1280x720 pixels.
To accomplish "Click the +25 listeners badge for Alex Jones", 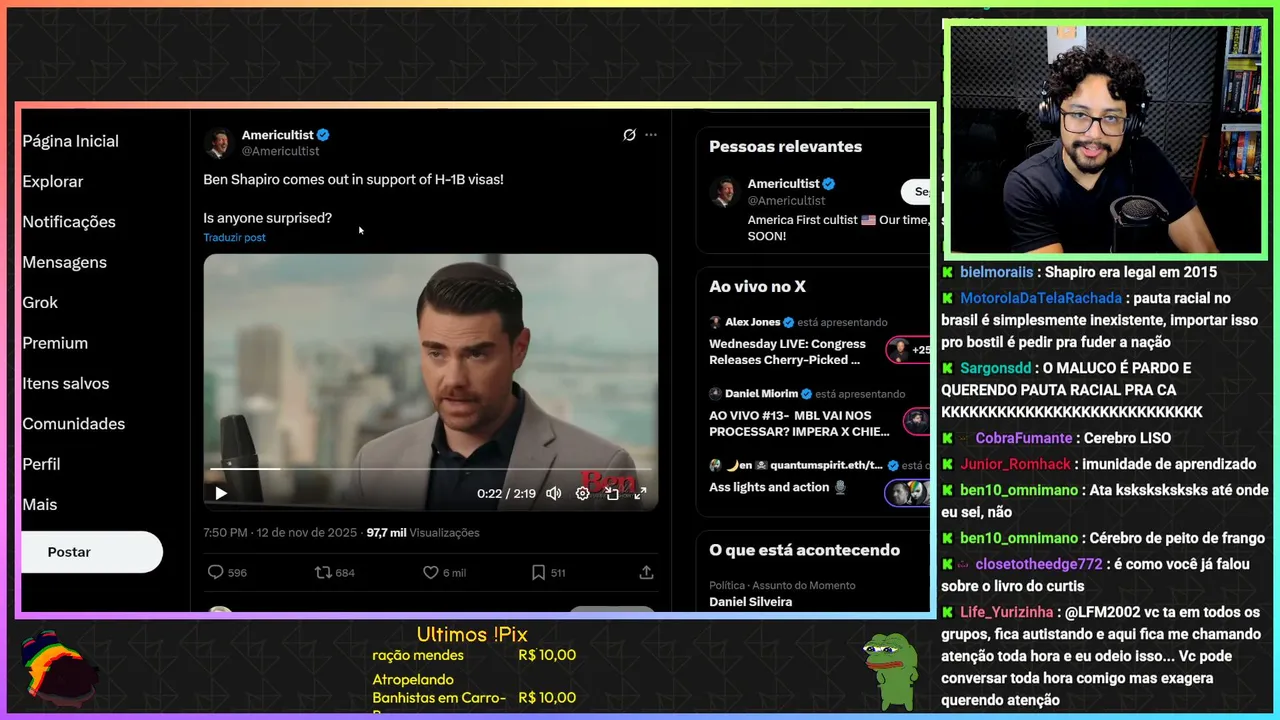I will (x=909, y=350).
